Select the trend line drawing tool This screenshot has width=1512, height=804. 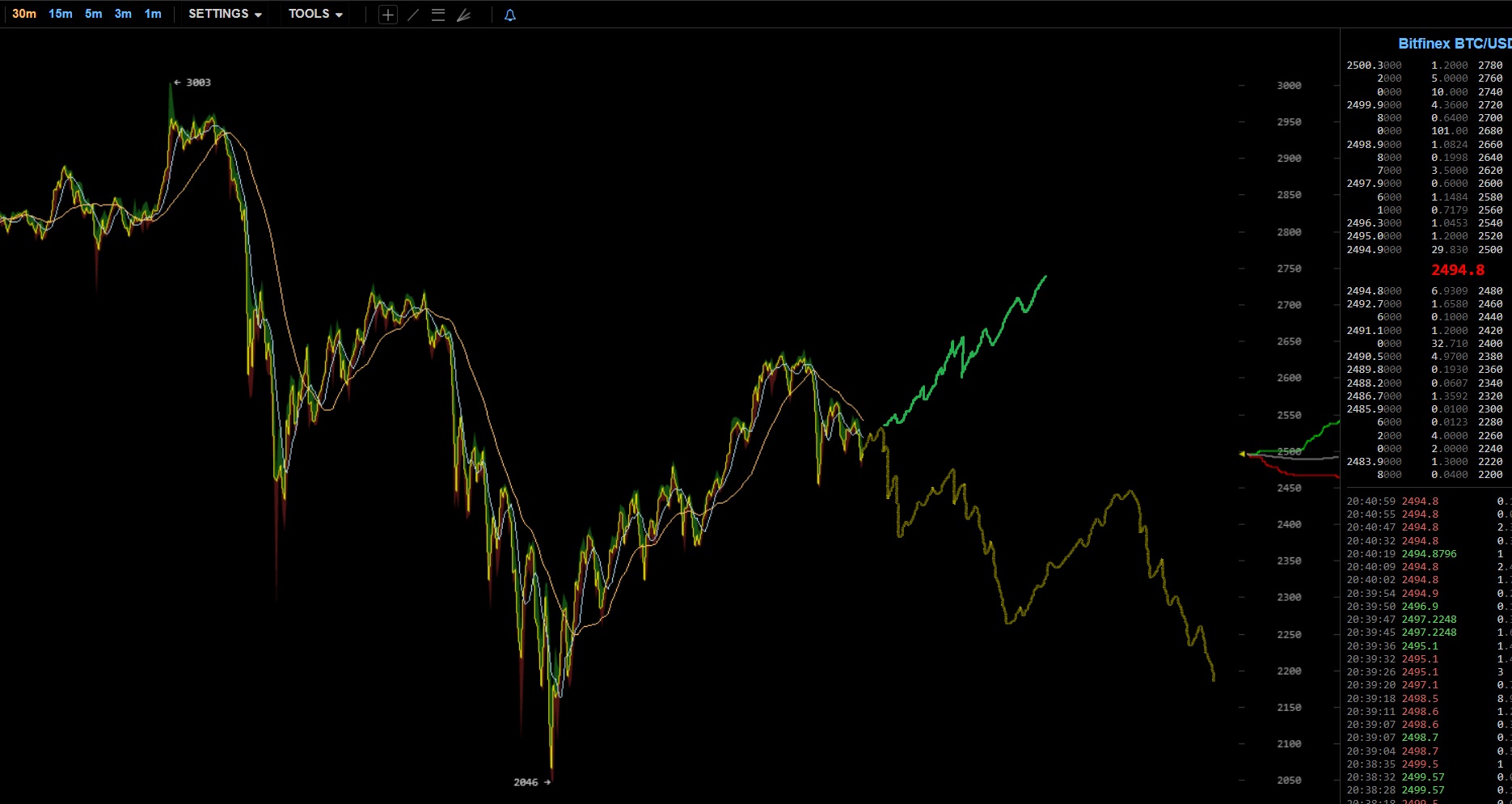pyautogui.click(x=413, y=15)
